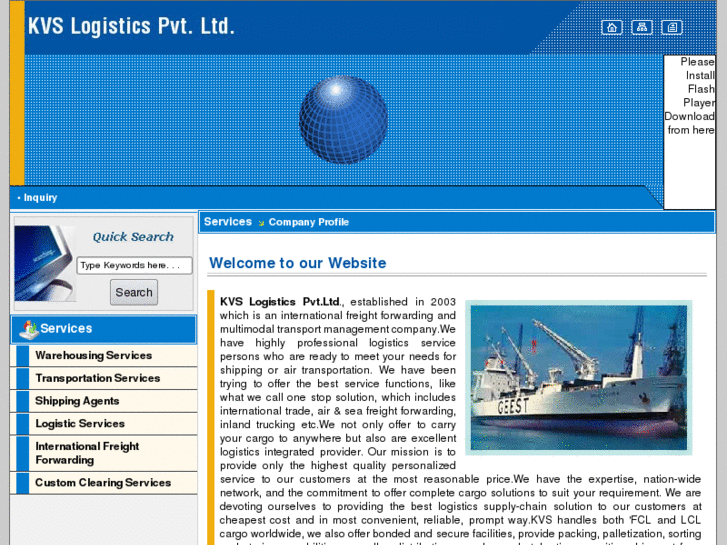
Task: Click the cargo ship photo
Action: pos(579,378)
